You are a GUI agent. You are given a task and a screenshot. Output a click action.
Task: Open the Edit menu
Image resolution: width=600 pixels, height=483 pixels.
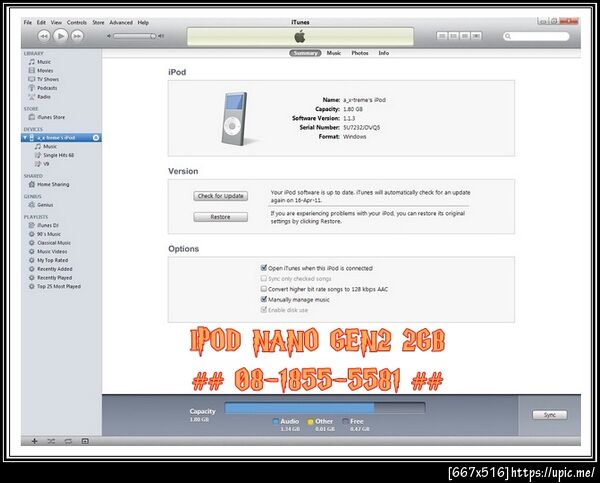(41, 23)
